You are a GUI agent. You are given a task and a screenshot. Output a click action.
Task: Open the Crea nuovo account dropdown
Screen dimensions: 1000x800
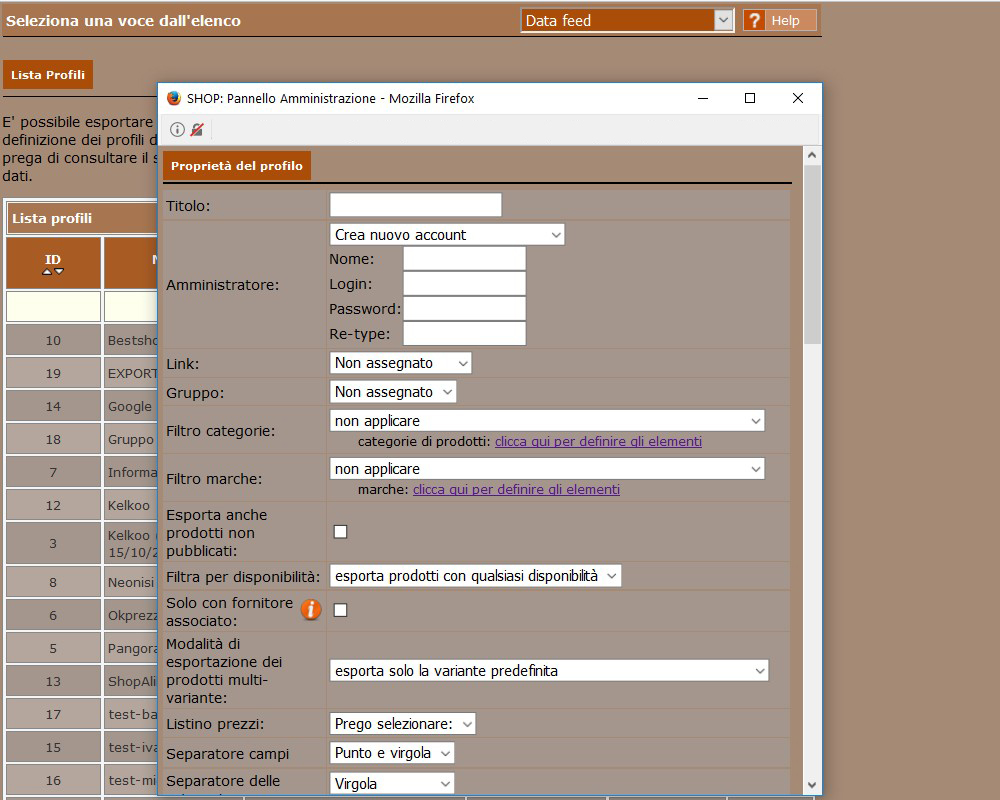coord(447,235)
